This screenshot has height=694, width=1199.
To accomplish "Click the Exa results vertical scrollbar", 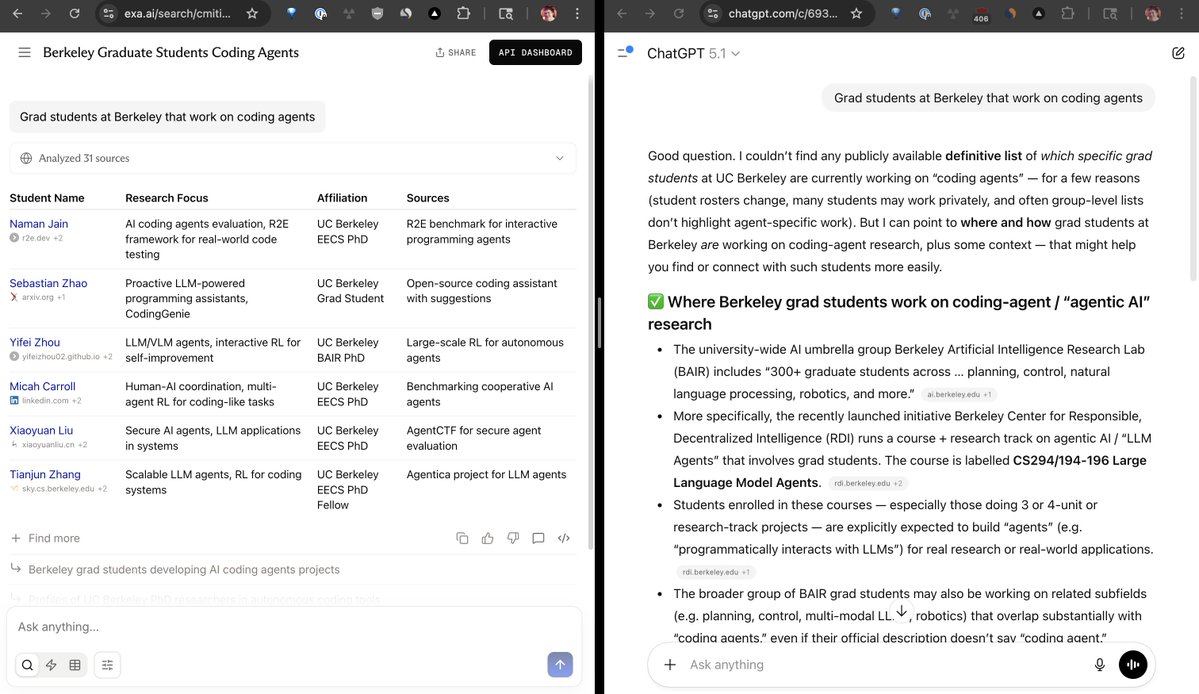I will pos(590,313).
